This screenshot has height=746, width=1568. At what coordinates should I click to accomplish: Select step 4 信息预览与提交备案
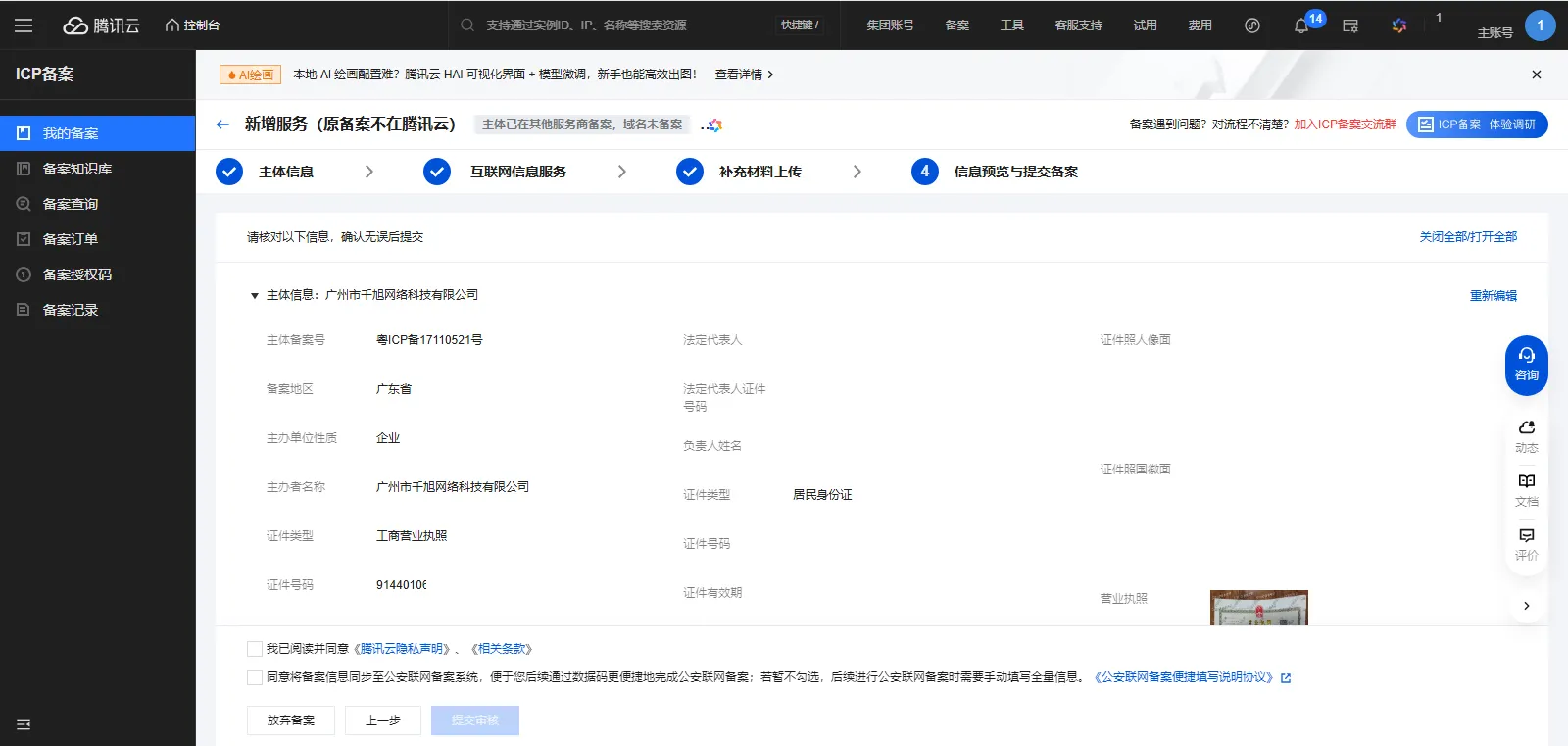click(x=995, y=172)
